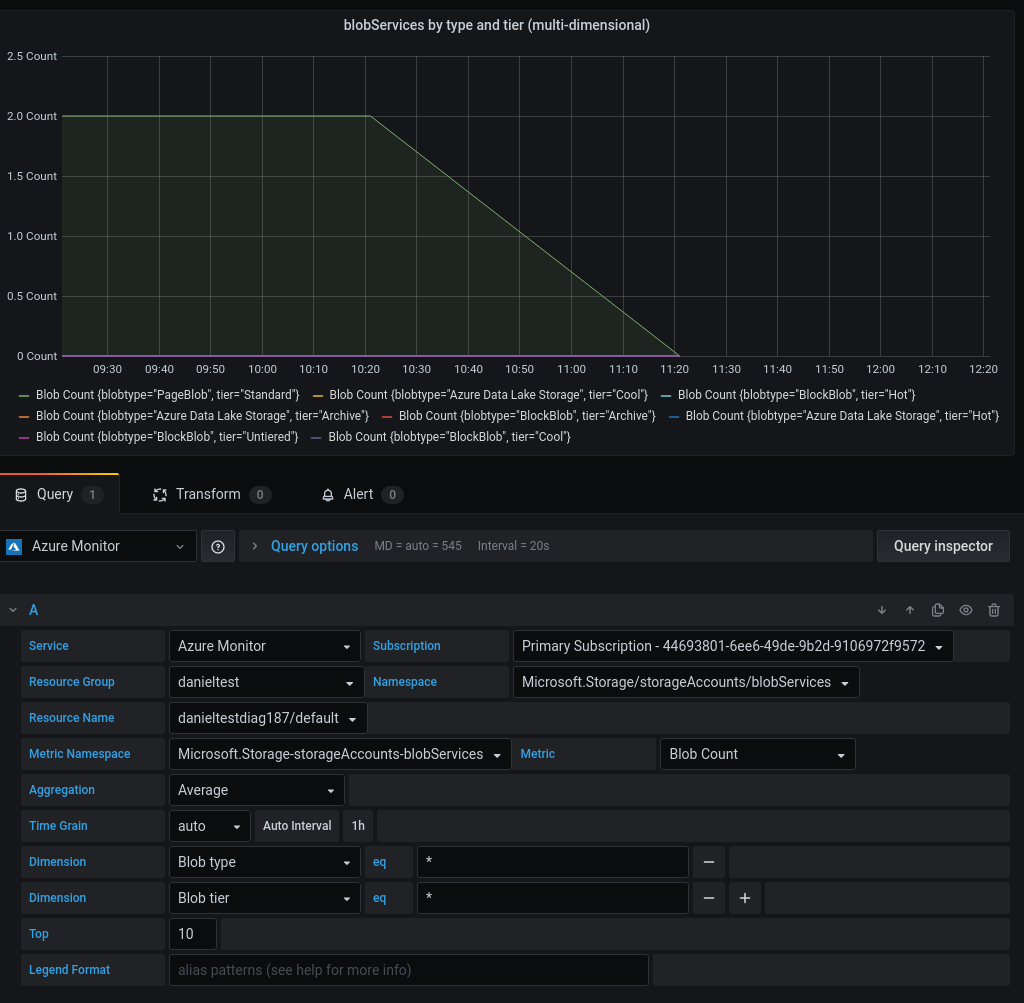The height and width of the screenshot is (1003, 1024).
Task: Switch to the Query tab
Action: (59, 494)
